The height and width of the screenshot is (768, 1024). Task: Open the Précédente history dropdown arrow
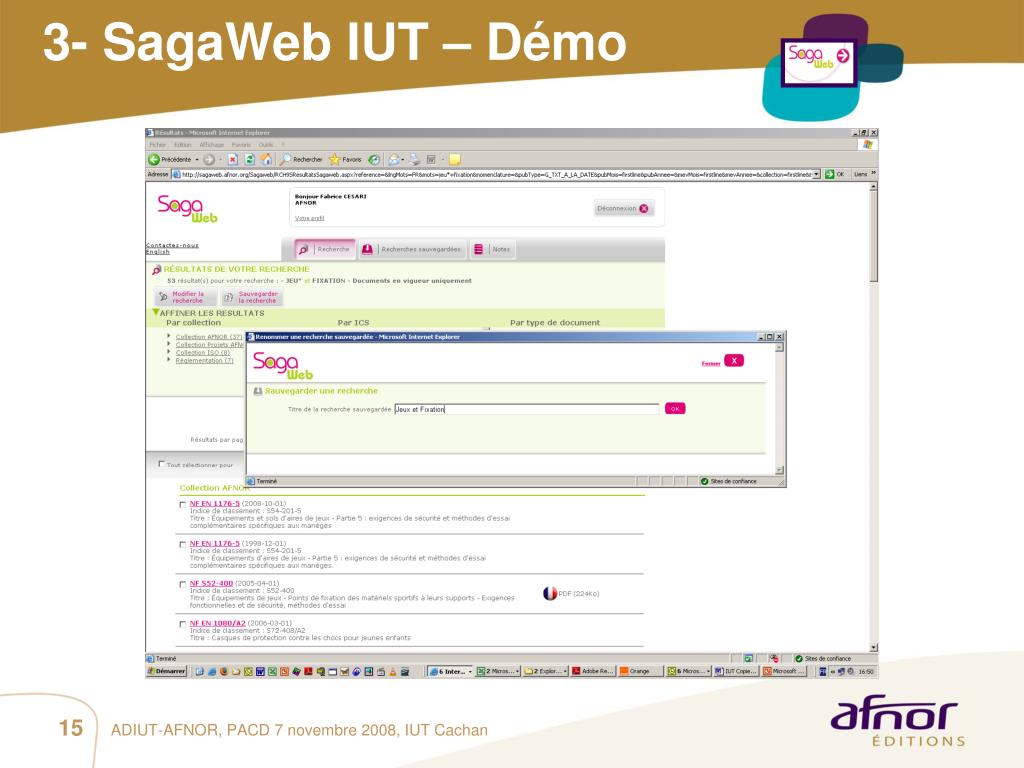click(197, 160)
